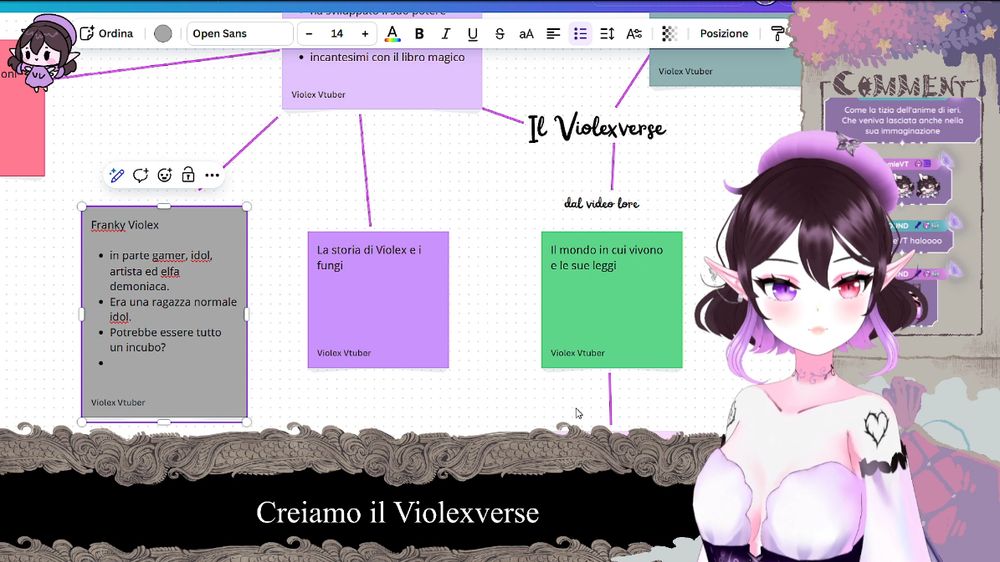The image size is (1000, 562).
Task: Open the three-dot more options menu
Action: point(212,175)
